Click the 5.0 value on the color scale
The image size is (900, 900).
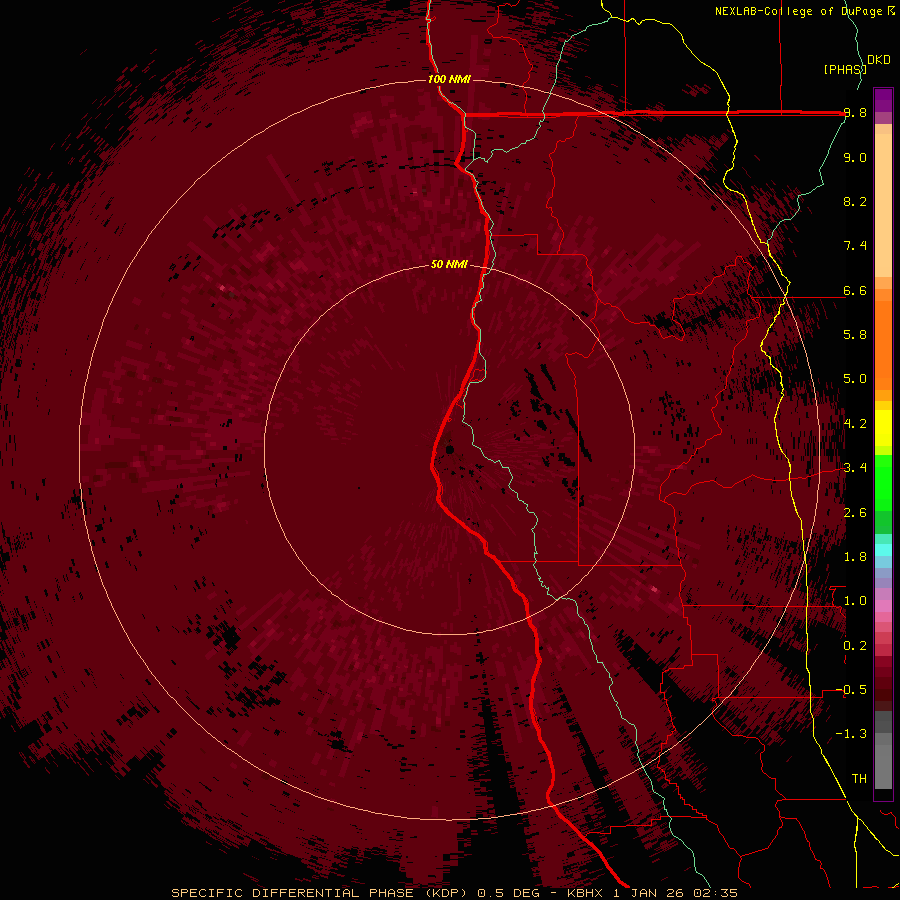click(855, 379)
